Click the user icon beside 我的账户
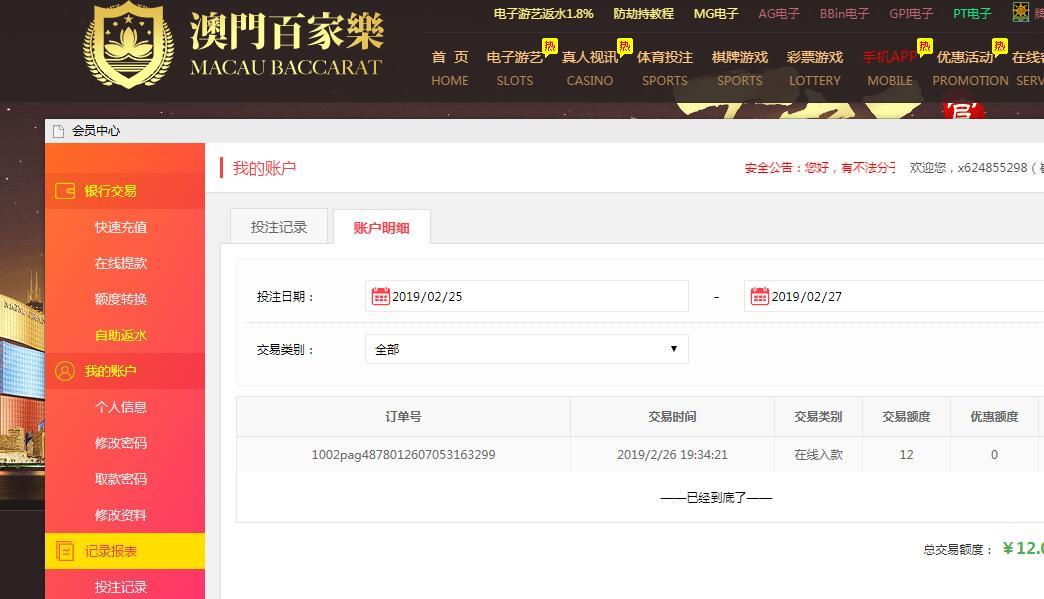This screenshot has width=1044, height=599. (x=65, y=371)
